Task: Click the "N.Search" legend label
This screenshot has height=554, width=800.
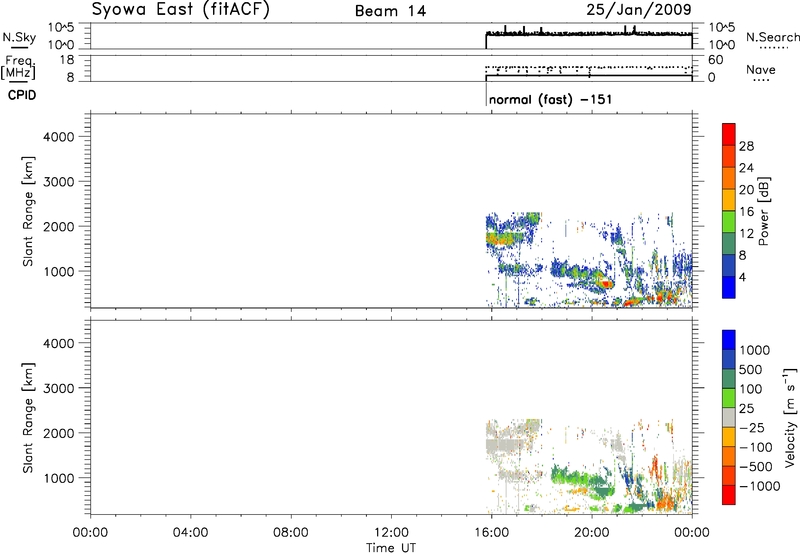Action: click(772, 37)
